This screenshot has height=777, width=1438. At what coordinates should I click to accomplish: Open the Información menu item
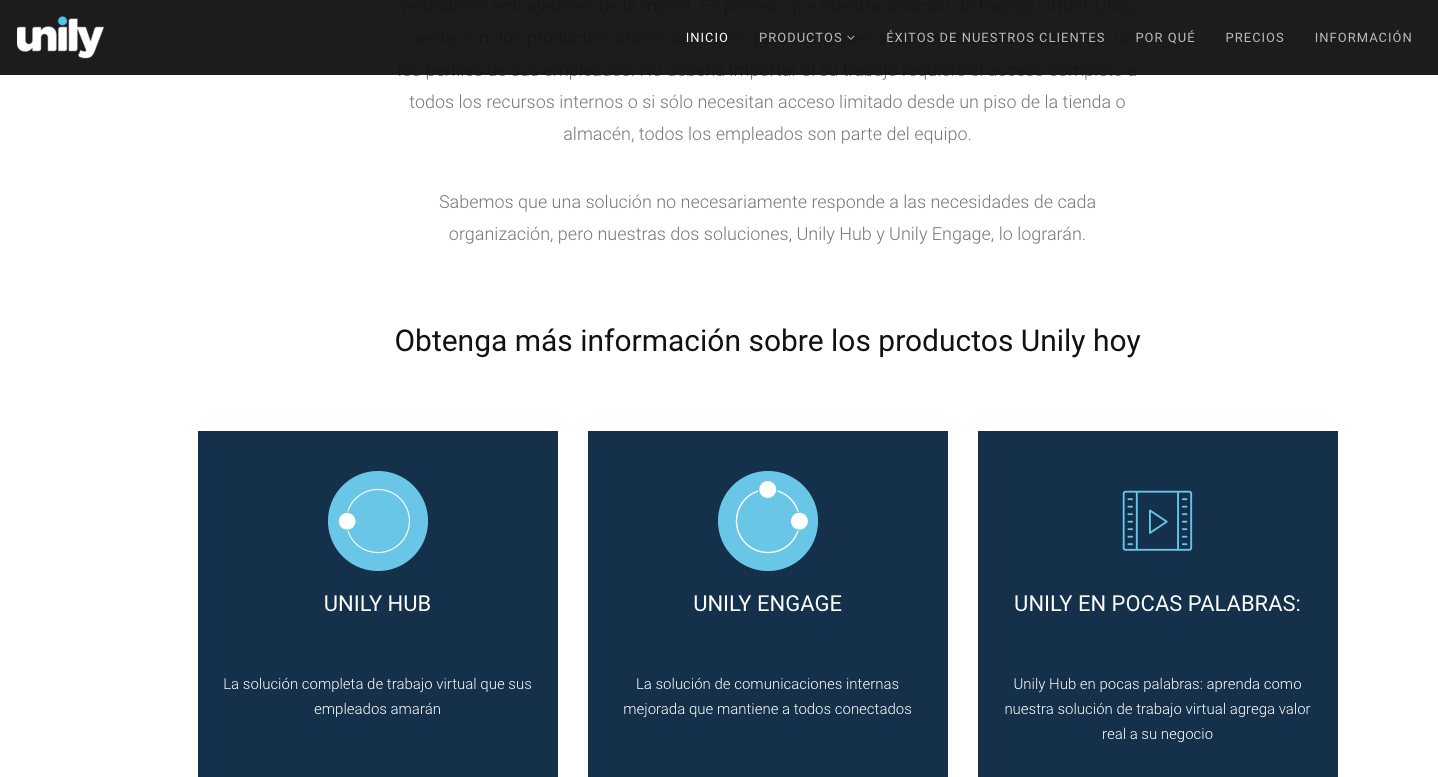(x=1363, y=38)
